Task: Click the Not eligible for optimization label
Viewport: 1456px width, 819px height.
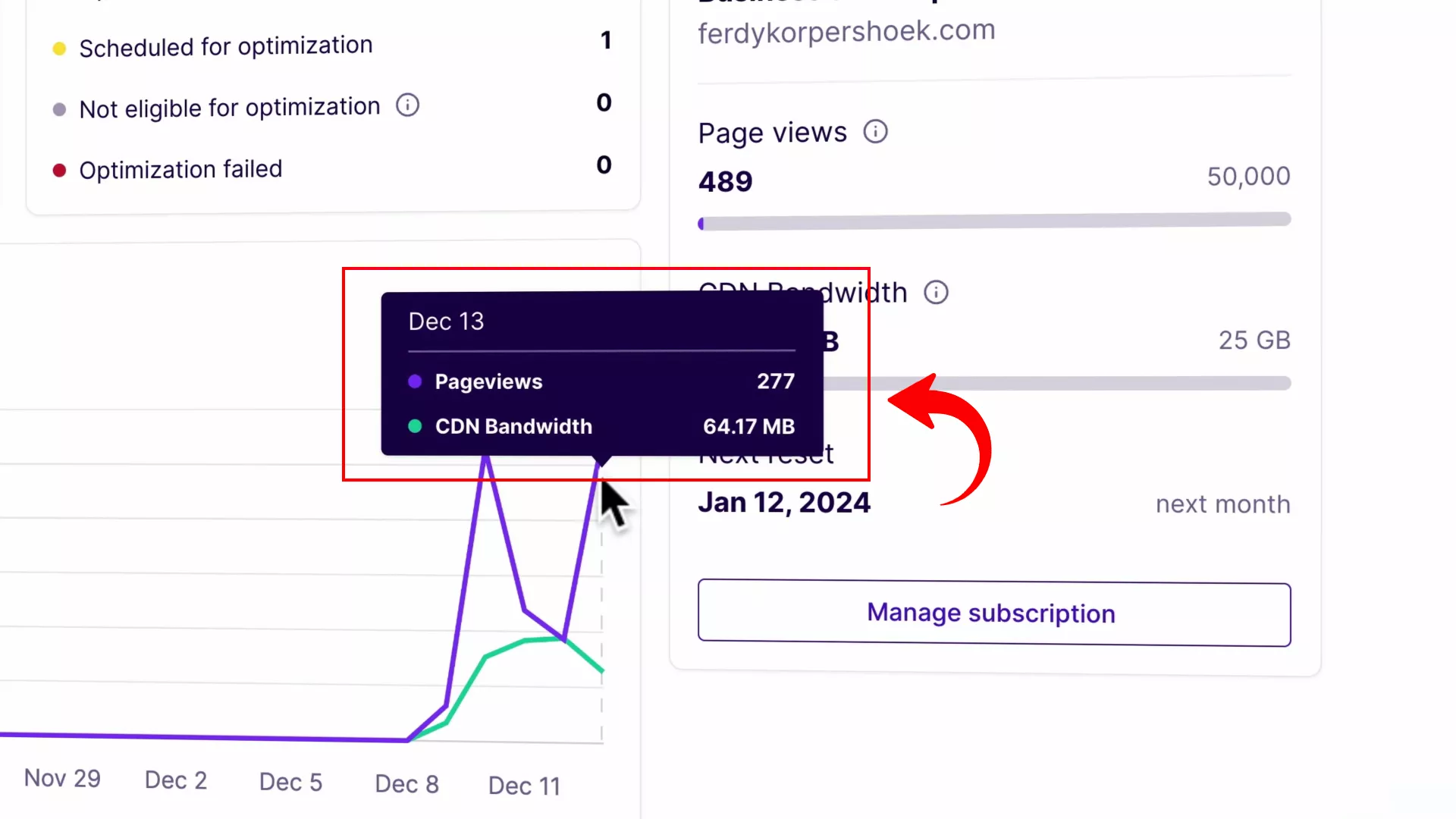Action: pos(230,108)
